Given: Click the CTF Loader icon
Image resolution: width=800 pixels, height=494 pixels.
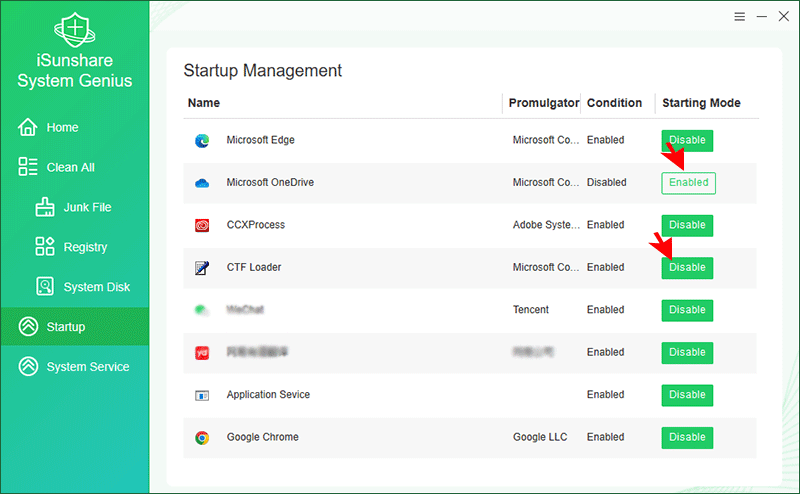Looking at the screenshot, I should [202, 268].
